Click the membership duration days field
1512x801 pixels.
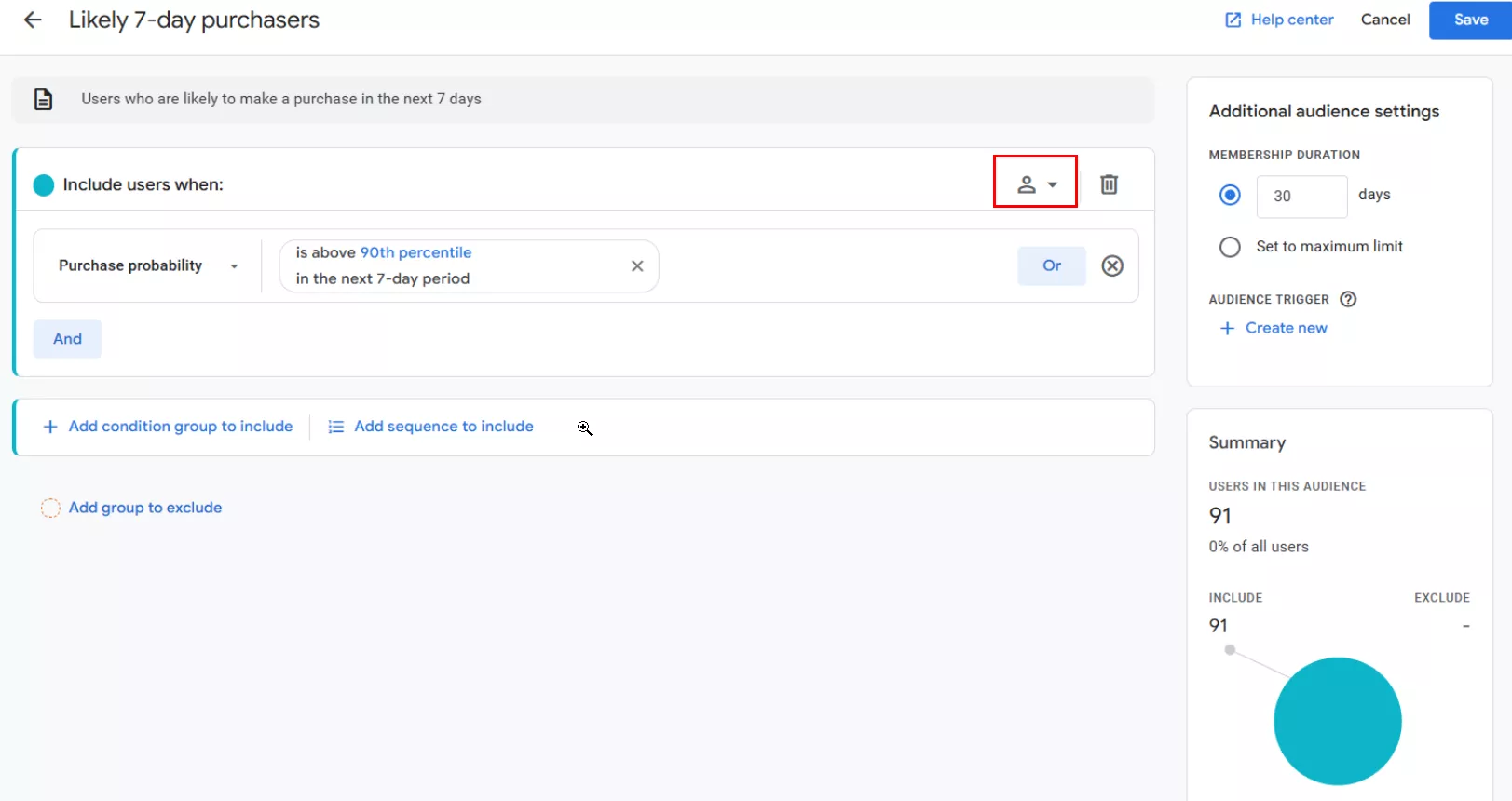(1301, 196)
